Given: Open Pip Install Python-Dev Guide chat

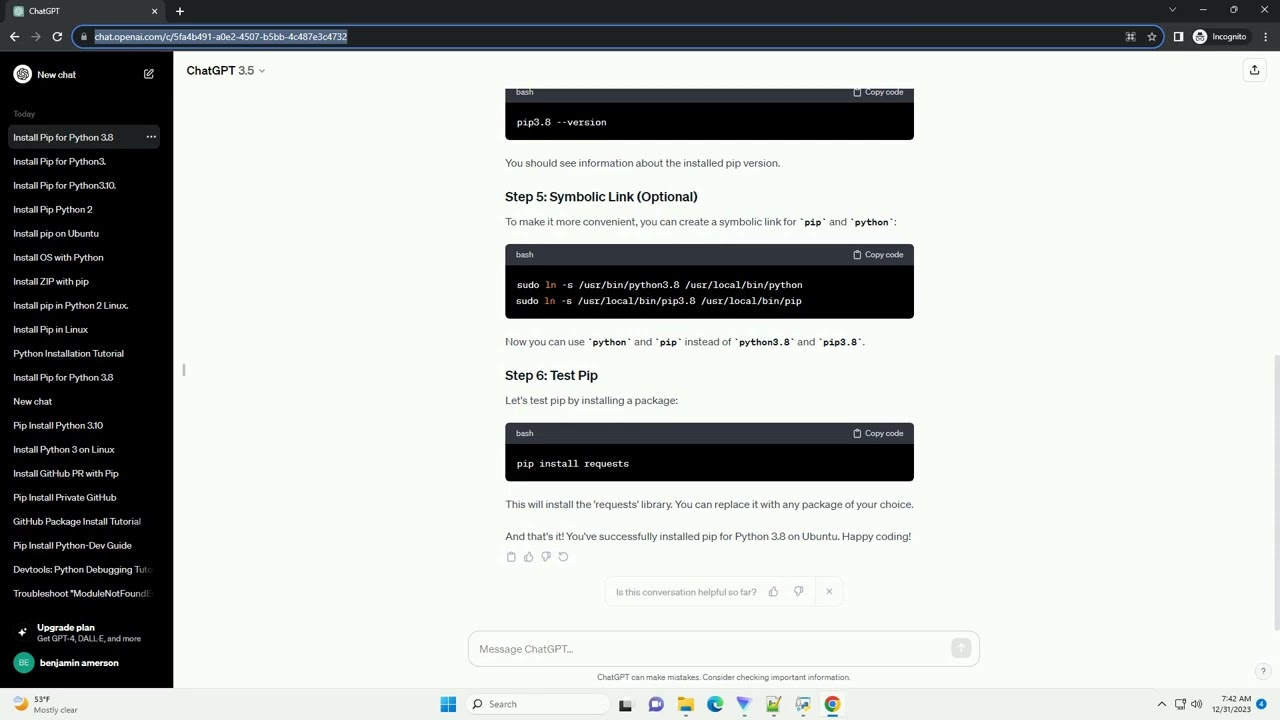Looking at the screenshot, I should pos(86,545).
